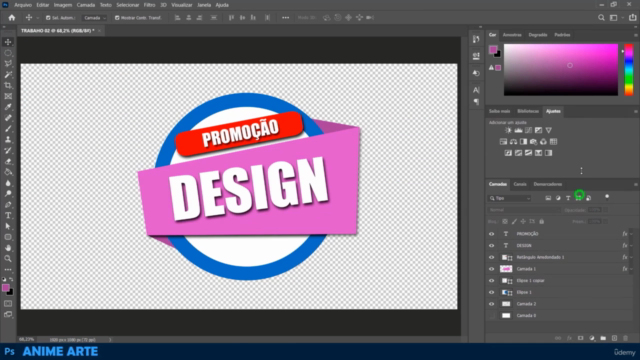Viewport: 640px width, 360px height.
Task: Select the Move tool in left toolbar
Action: (8, 42)
